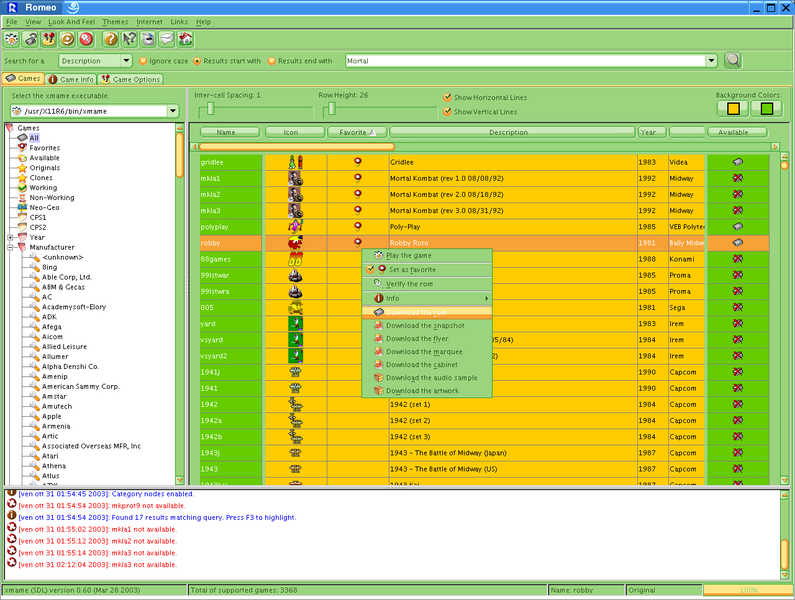
Task: Click availability icon in polyplay row
Action: (738, 227)
